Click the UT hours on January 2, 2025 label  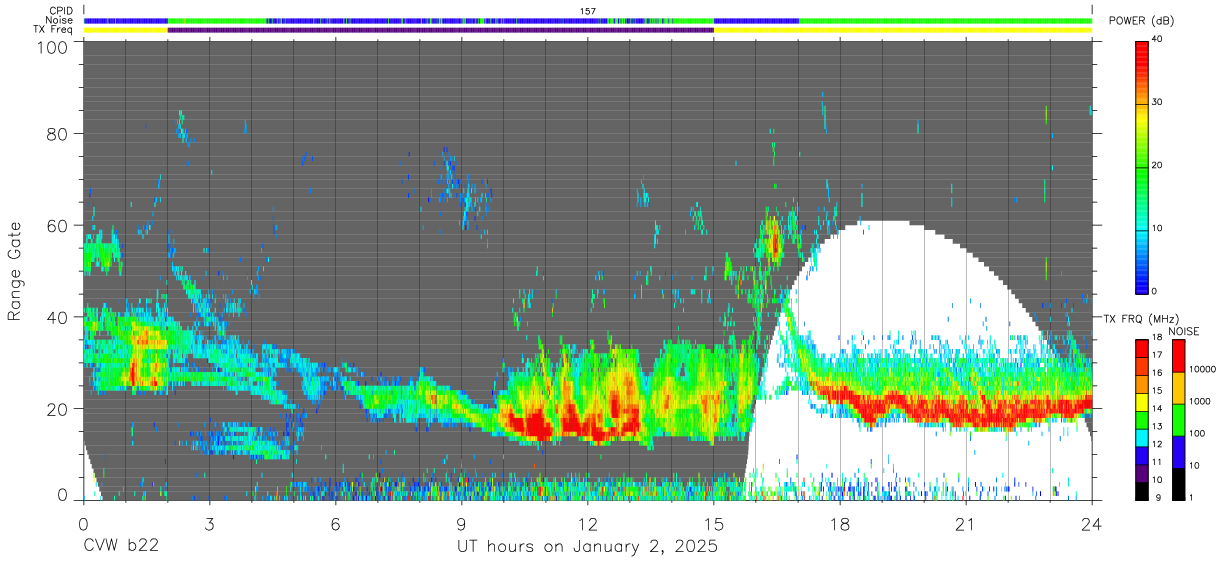point(588,547)
